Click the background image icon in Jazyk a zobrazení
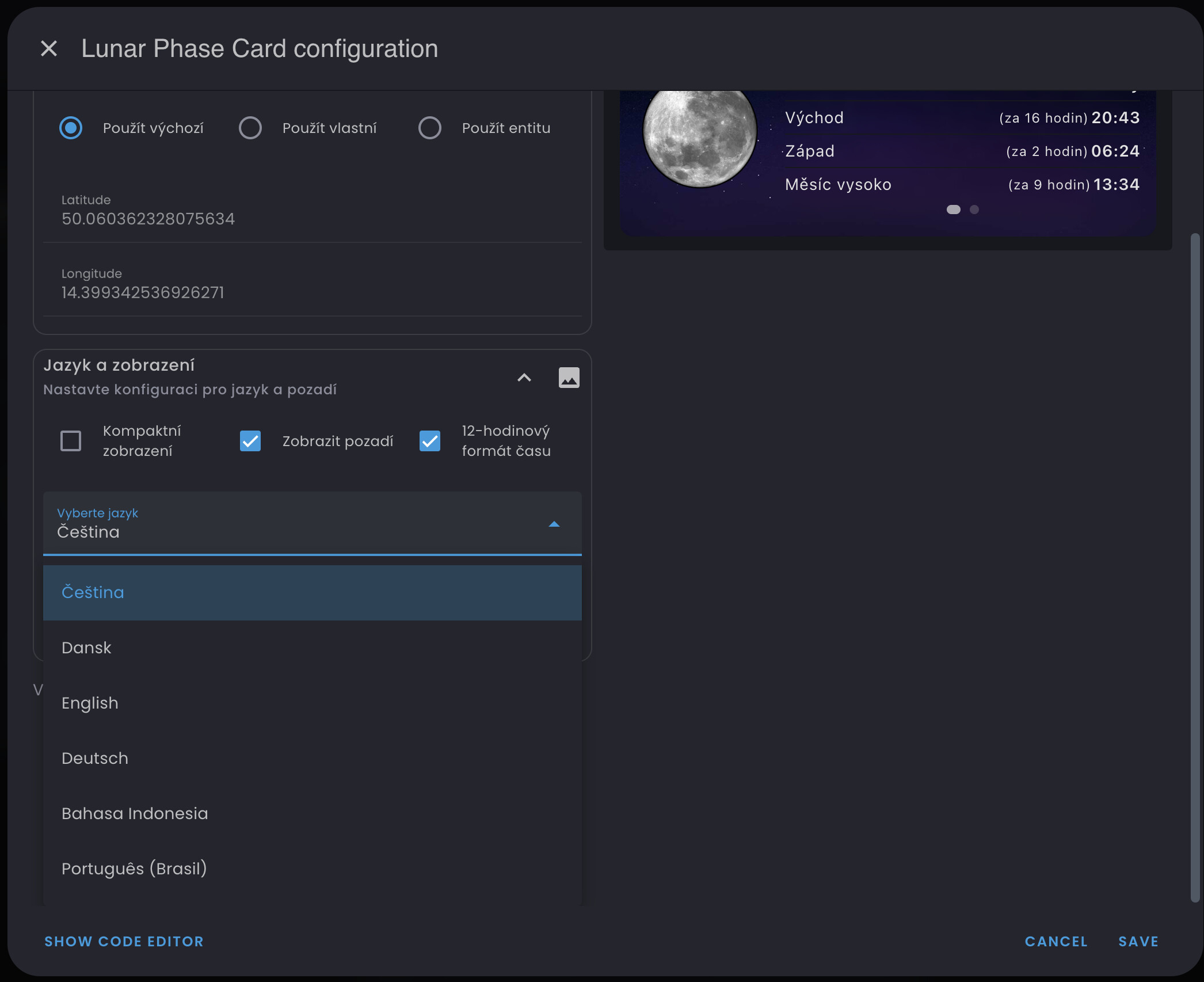This screenshot has width=1204, height=982. [x=569, y=378]
